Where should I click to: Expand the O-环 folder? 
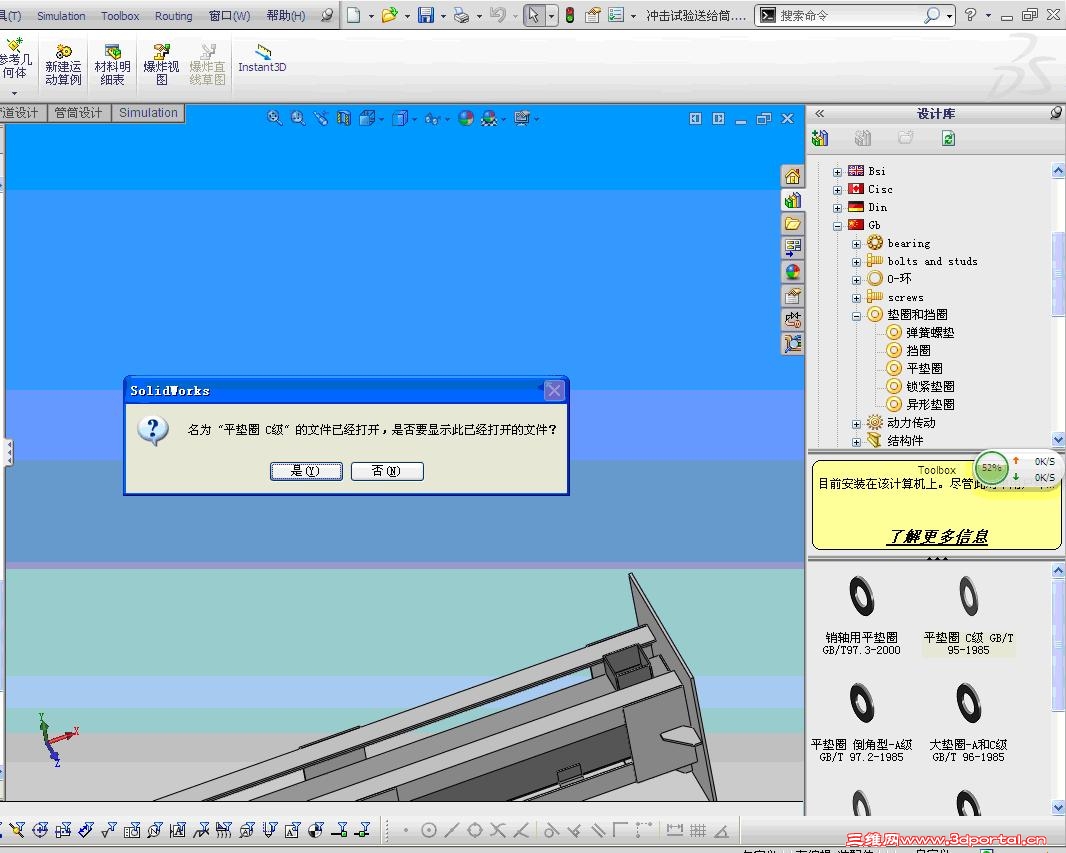point(857,280)
